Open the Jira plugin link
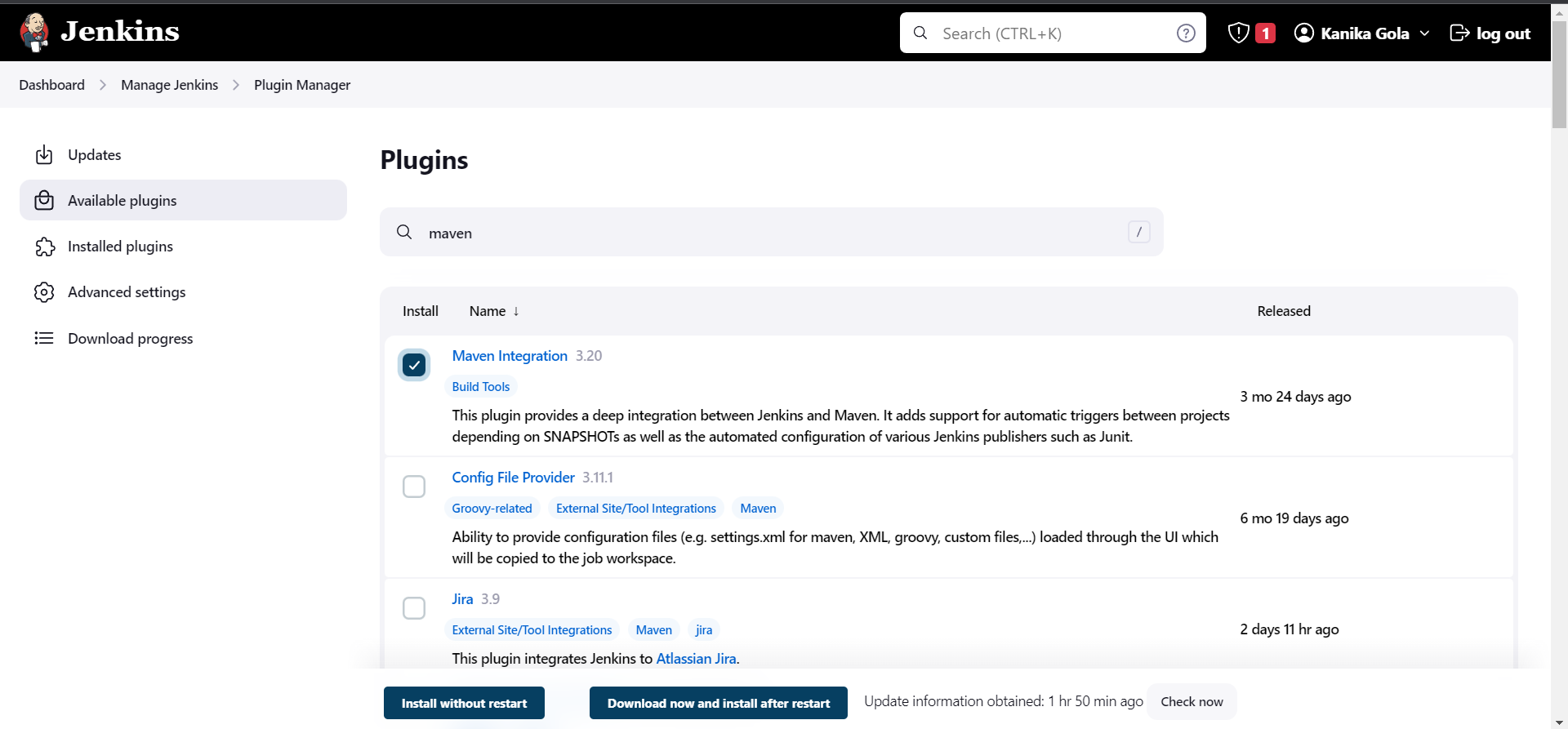Image resolution: width=1568 pixels, height=729 pixels. [462, 599]
